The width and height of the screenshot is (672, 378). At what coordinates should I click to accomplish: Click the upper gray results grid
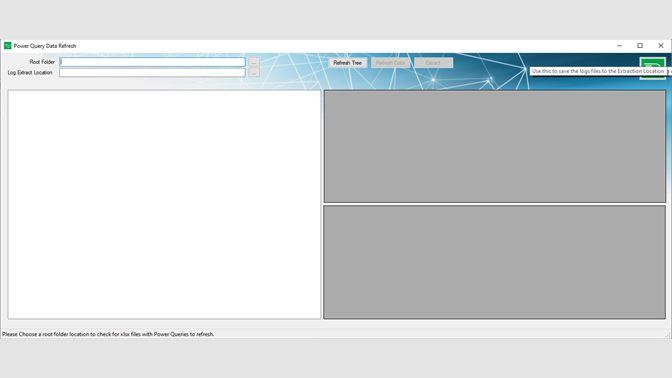[495, 146]
